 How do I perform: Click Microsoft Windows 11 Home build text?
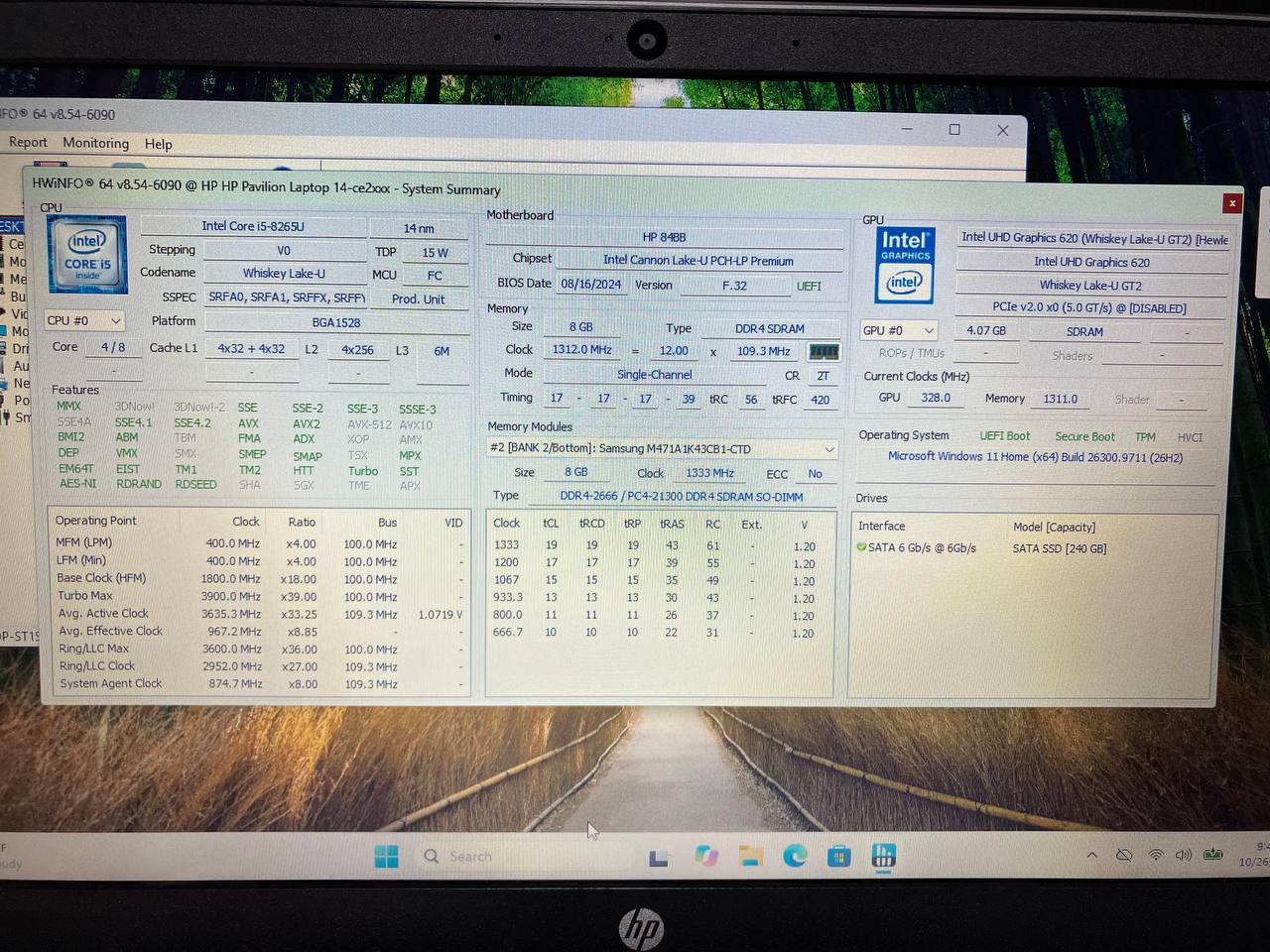(1035, 456)
